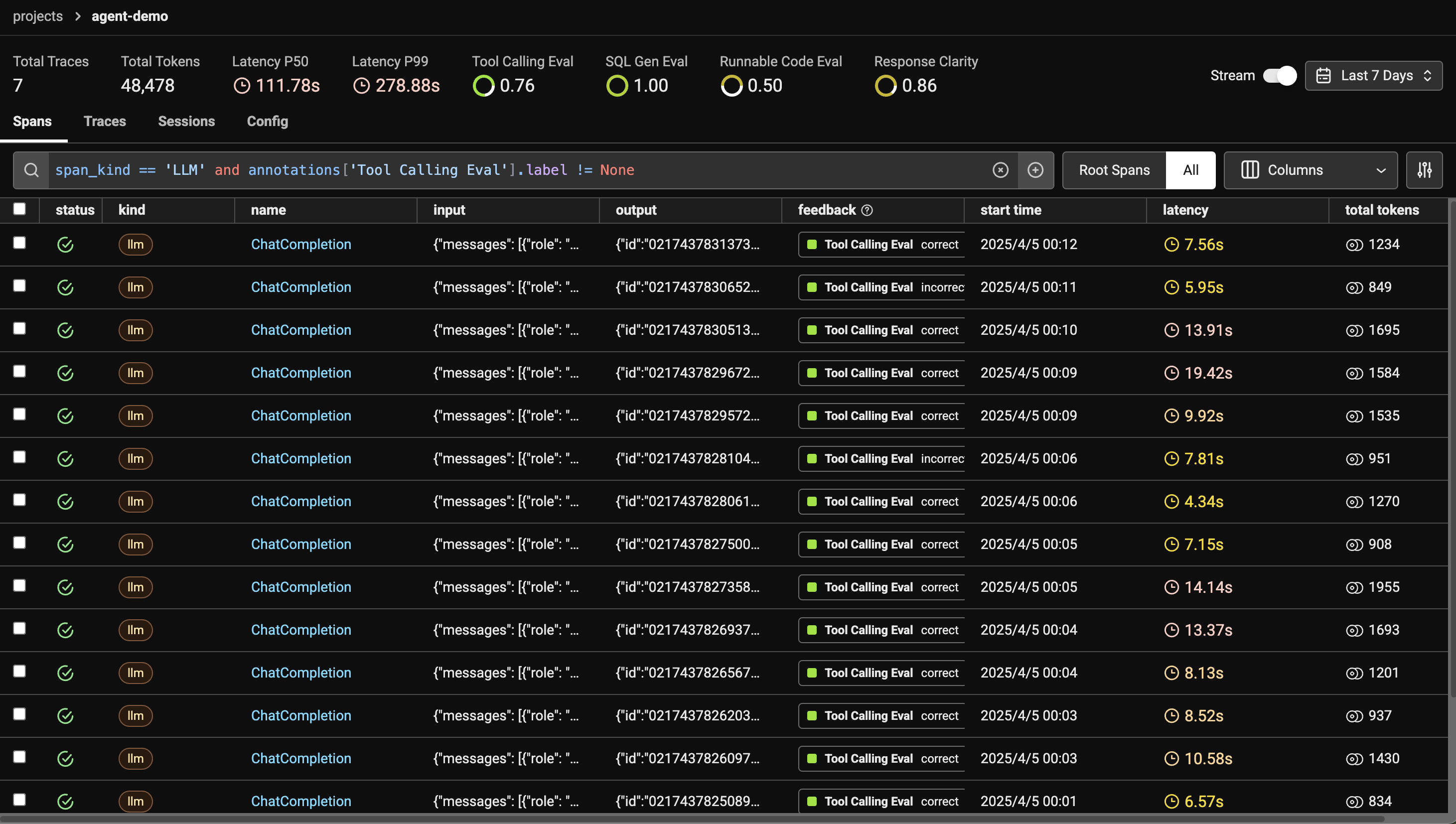Click the Latency P99 clock icon
This screenshot has width=1456, height=824.
361,86
